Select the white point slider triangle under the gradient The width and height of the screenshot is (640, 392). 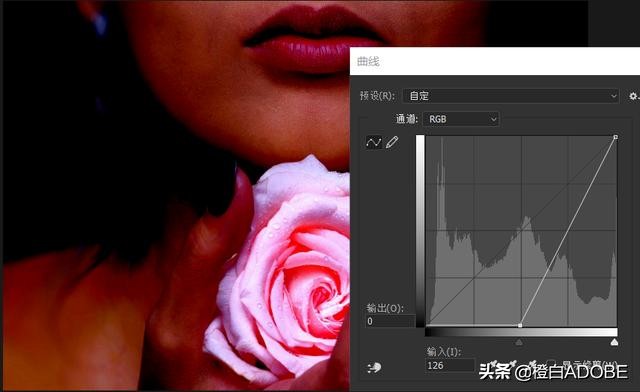coord(614,342)
